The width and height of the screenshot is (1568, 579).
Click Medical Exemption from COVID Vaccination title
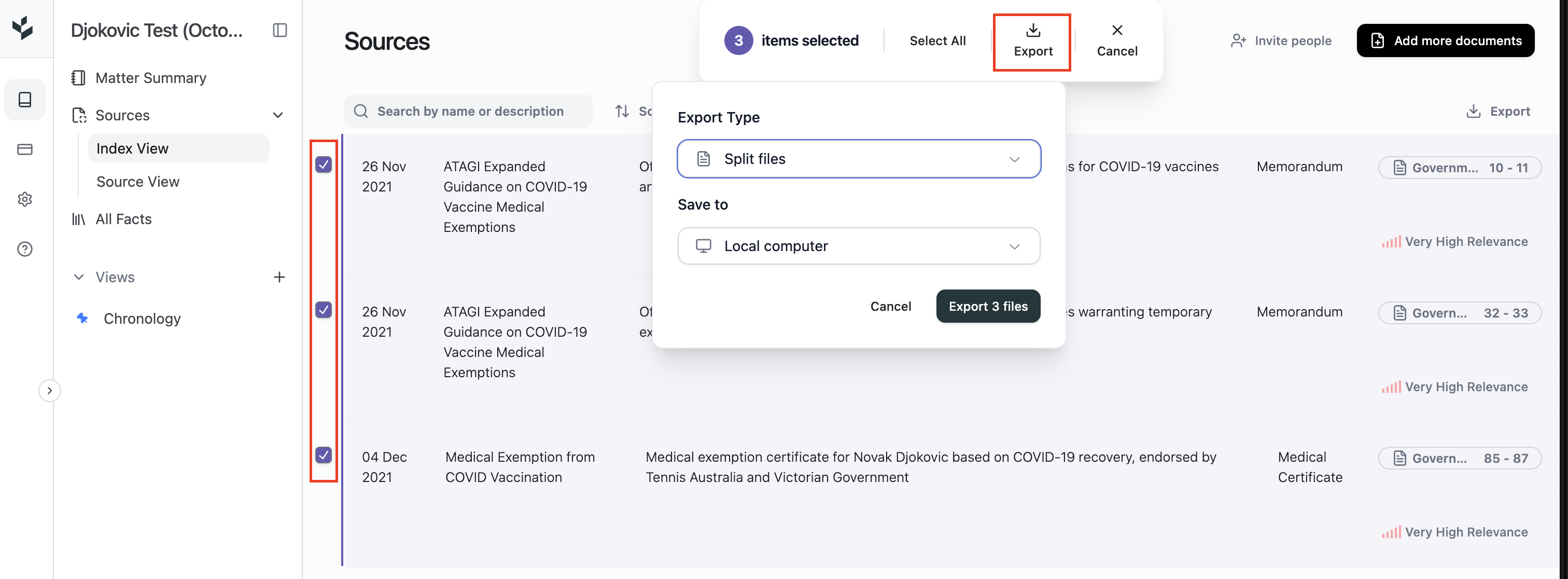pyautogui.click(x=520, y=467)
